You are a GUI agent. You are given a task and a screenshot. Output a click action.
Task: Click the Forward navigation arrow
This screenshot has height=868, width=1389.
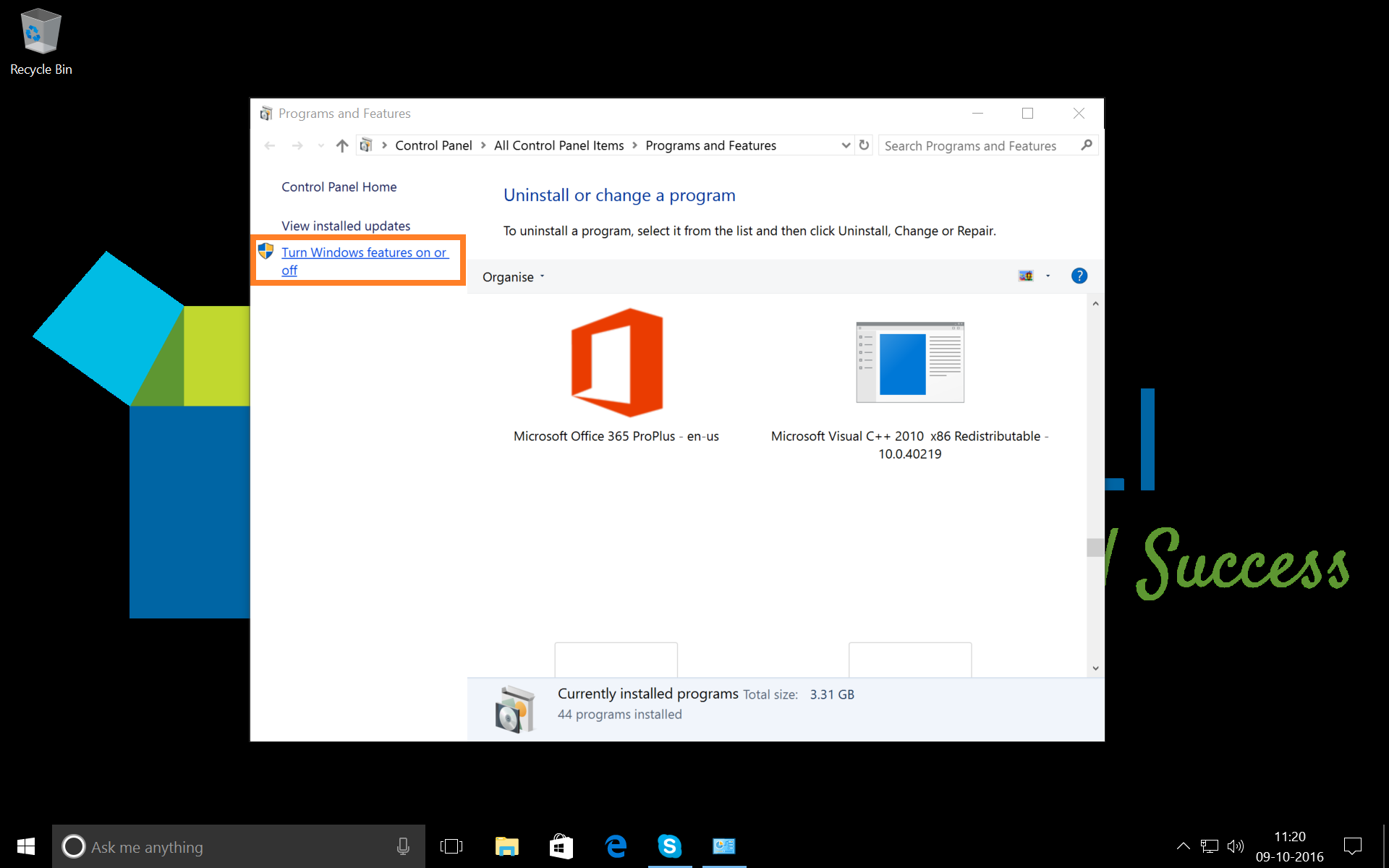coord(297,145)
